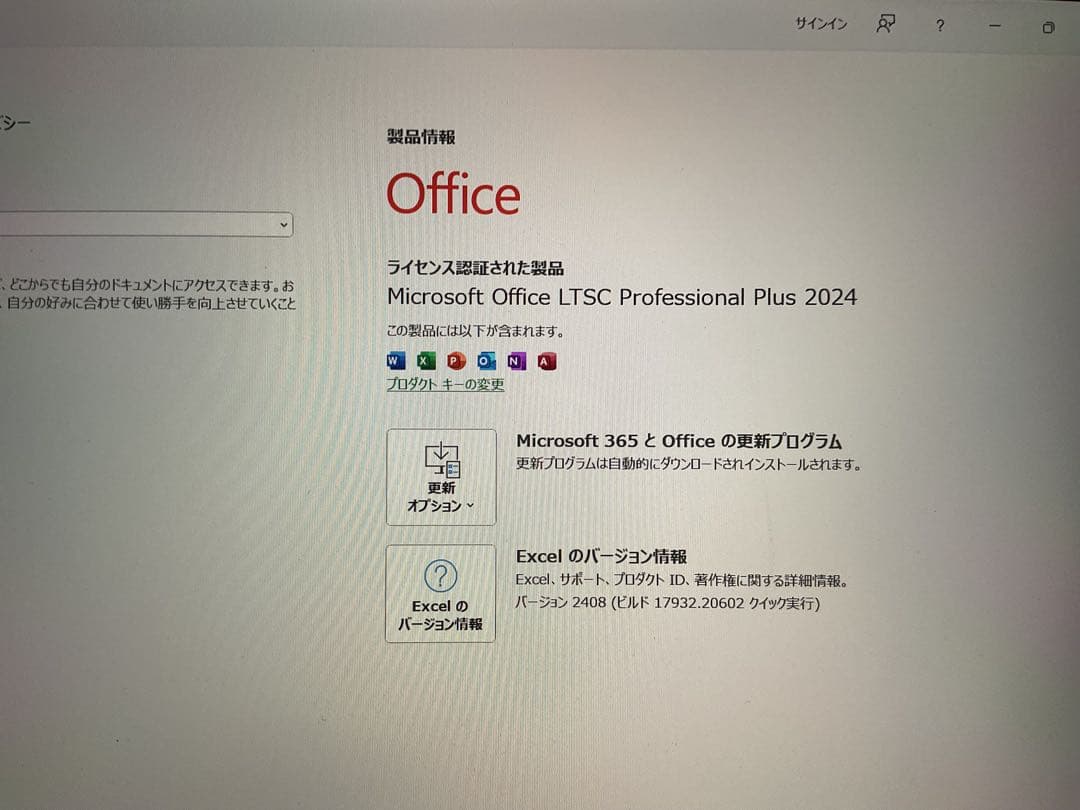Image resolution: width=1080 pixels, height=810 pixels.
Task: Select the OneNote icon in the product list
Action: tap(516, 361)
